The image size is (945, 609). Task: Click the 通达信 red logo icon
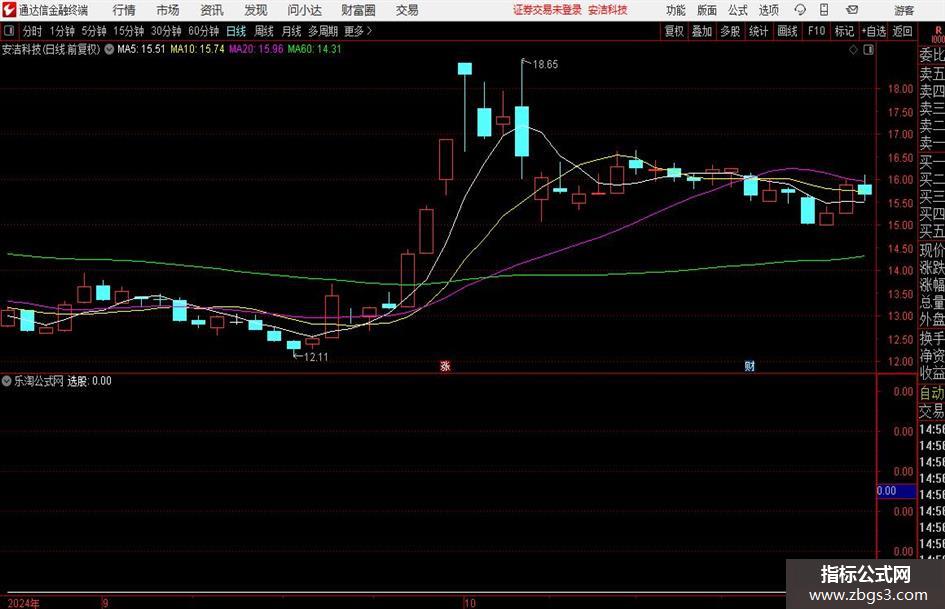click(9, 10)
